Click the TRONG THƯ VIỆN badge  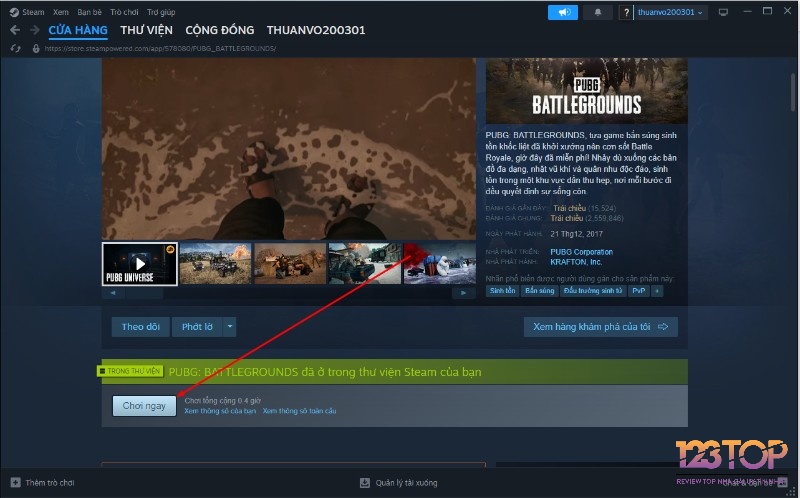pyautogui.click(x=130, y=371)
